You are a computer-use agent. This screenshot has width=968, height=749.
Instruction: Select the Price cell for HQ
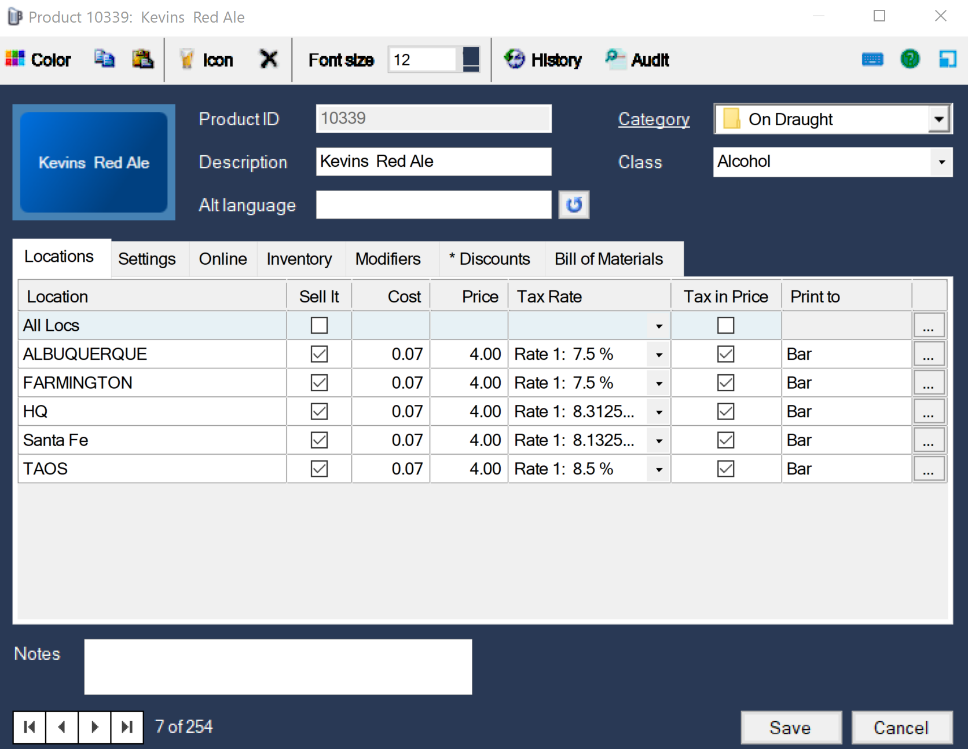point(469,412)
